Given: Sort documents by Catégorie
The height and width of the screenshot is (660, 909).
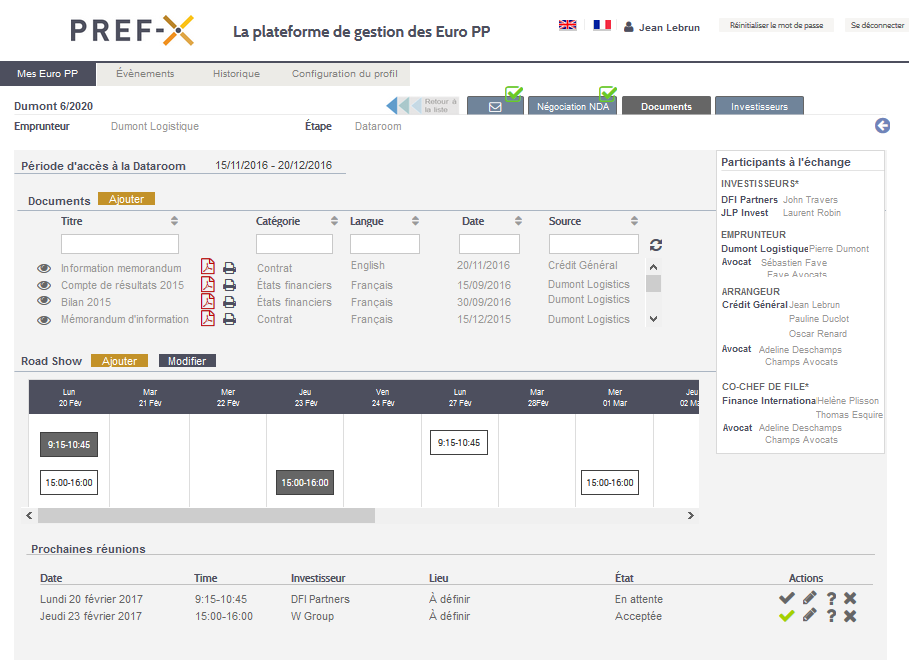Looking at the screenshot, I should coord(334,221).
